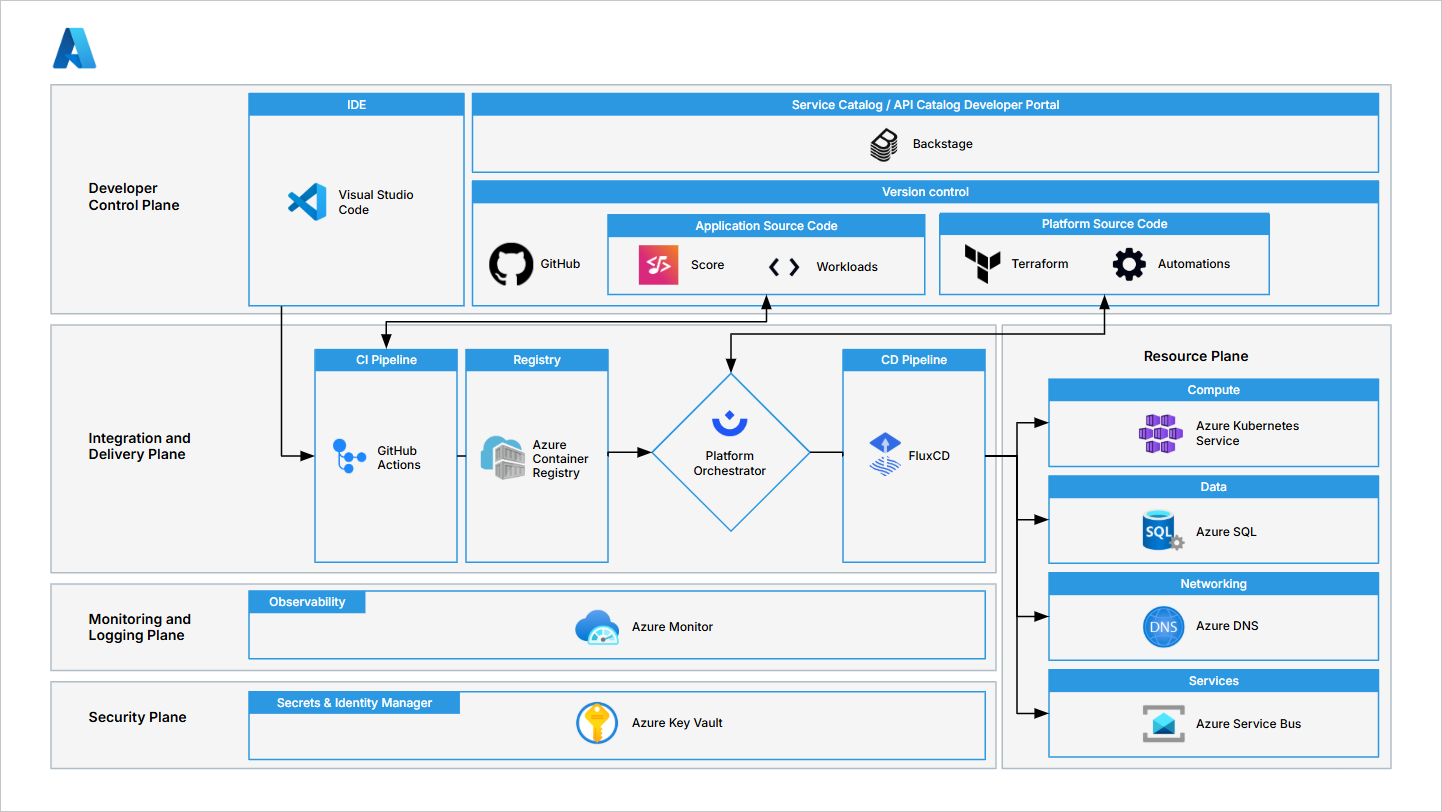Select the Version control header
The height and width of the screenshot is (812, 1442).
[925, 191]
